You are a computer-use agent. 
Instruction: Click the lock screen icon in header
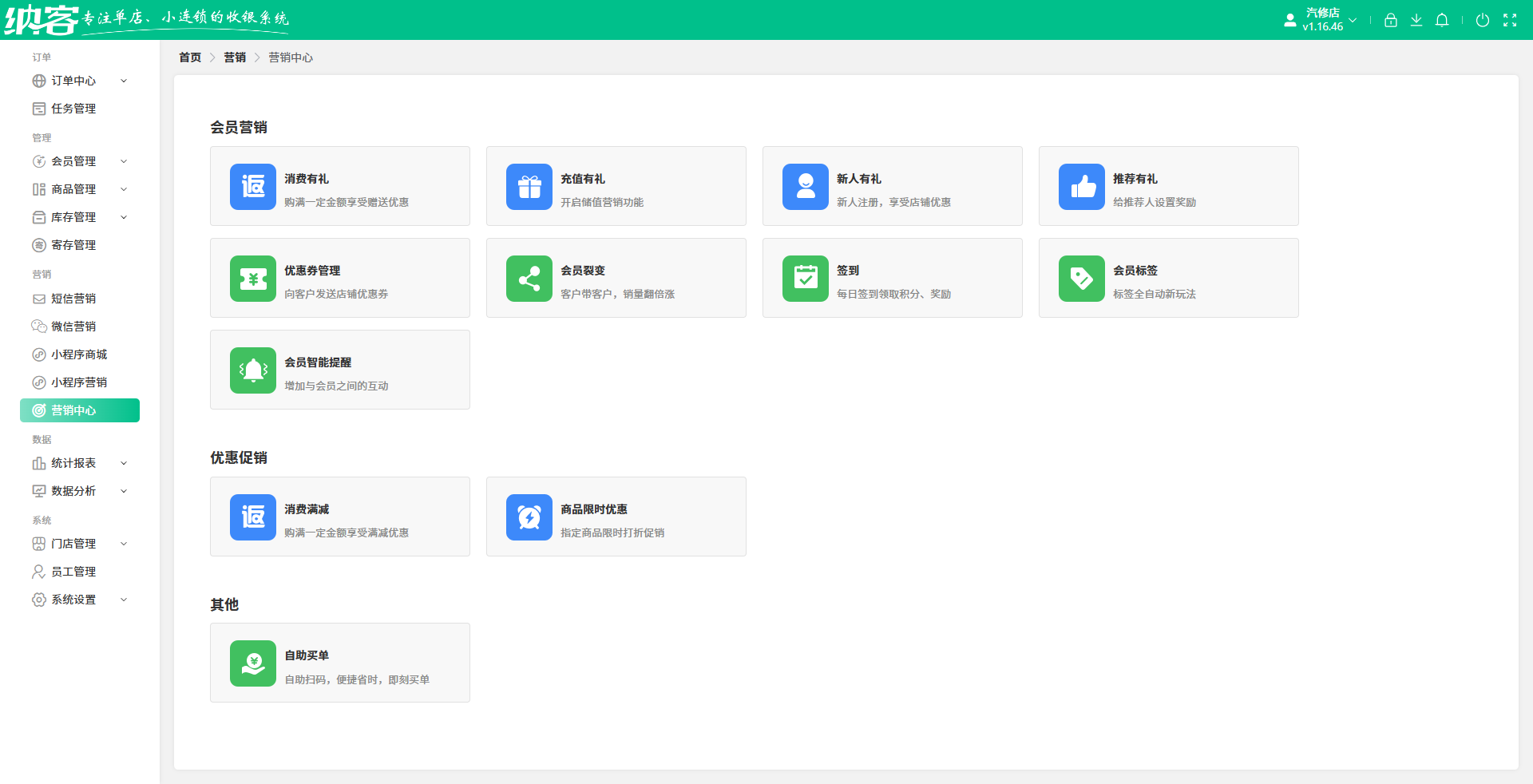coord(1391,20)
